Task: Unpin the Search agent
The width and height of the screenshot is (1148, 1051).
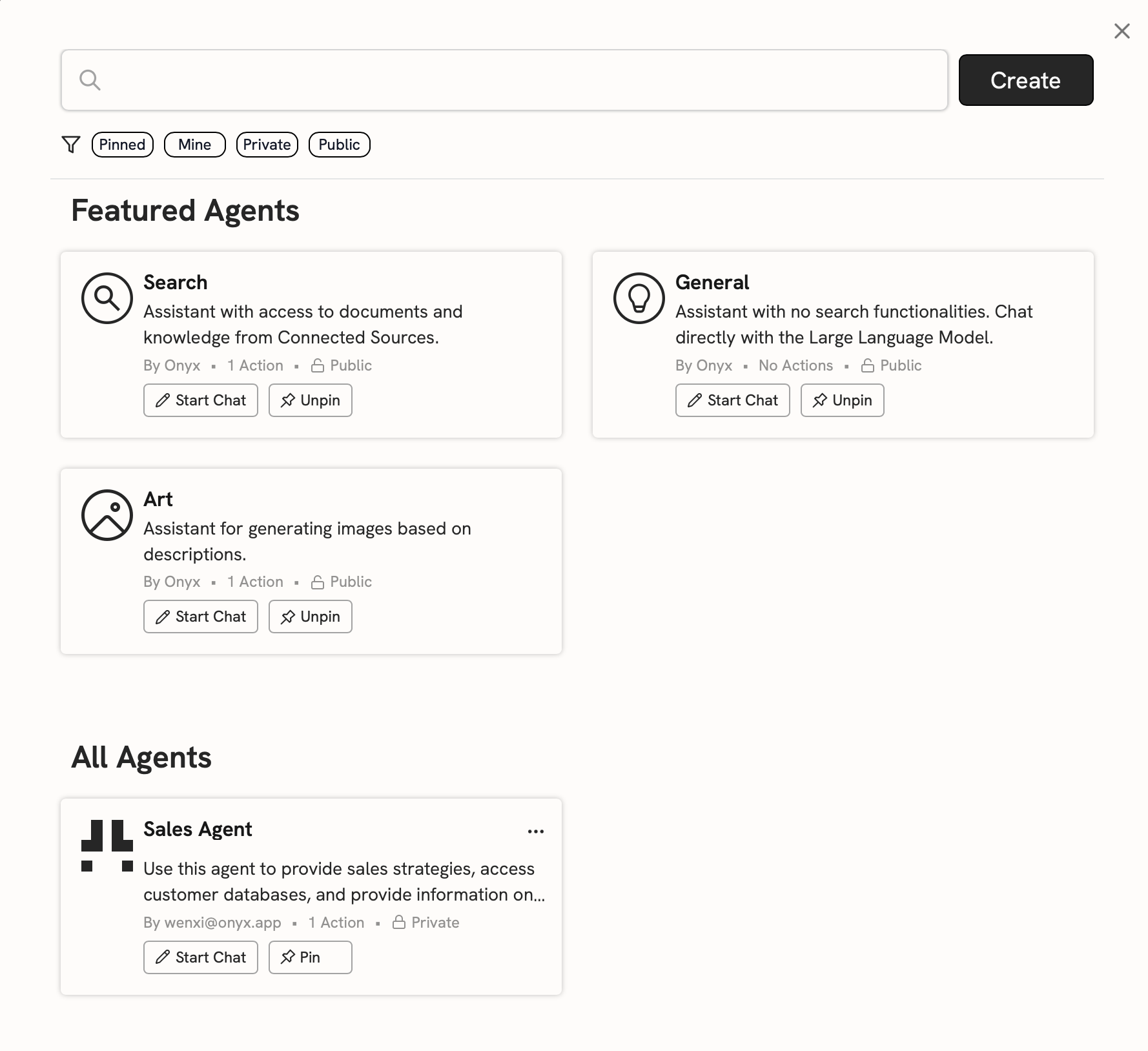Action: 310,400
